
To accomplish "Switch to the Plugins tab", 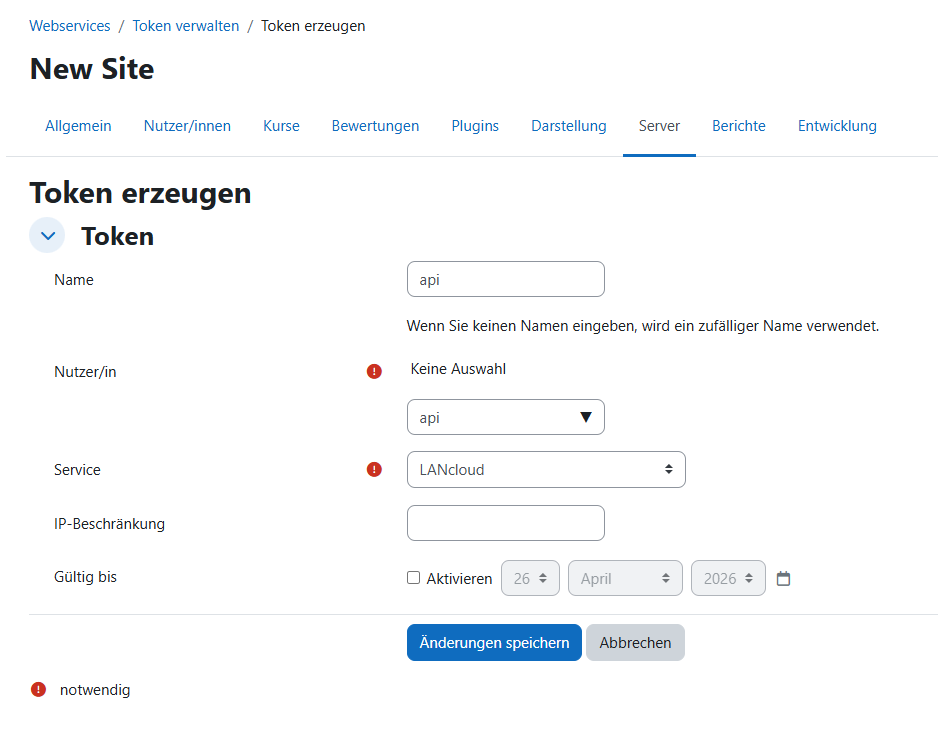I will click(475, 126).
